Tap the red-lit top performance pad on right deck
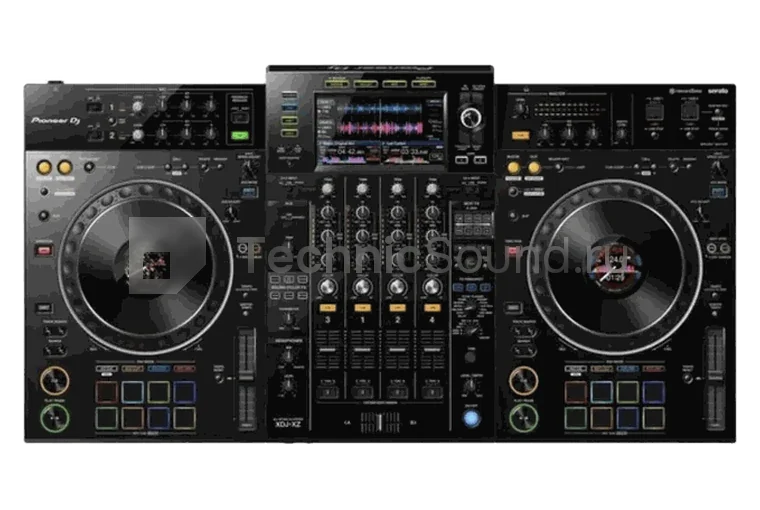 click(x=576, y=392)
